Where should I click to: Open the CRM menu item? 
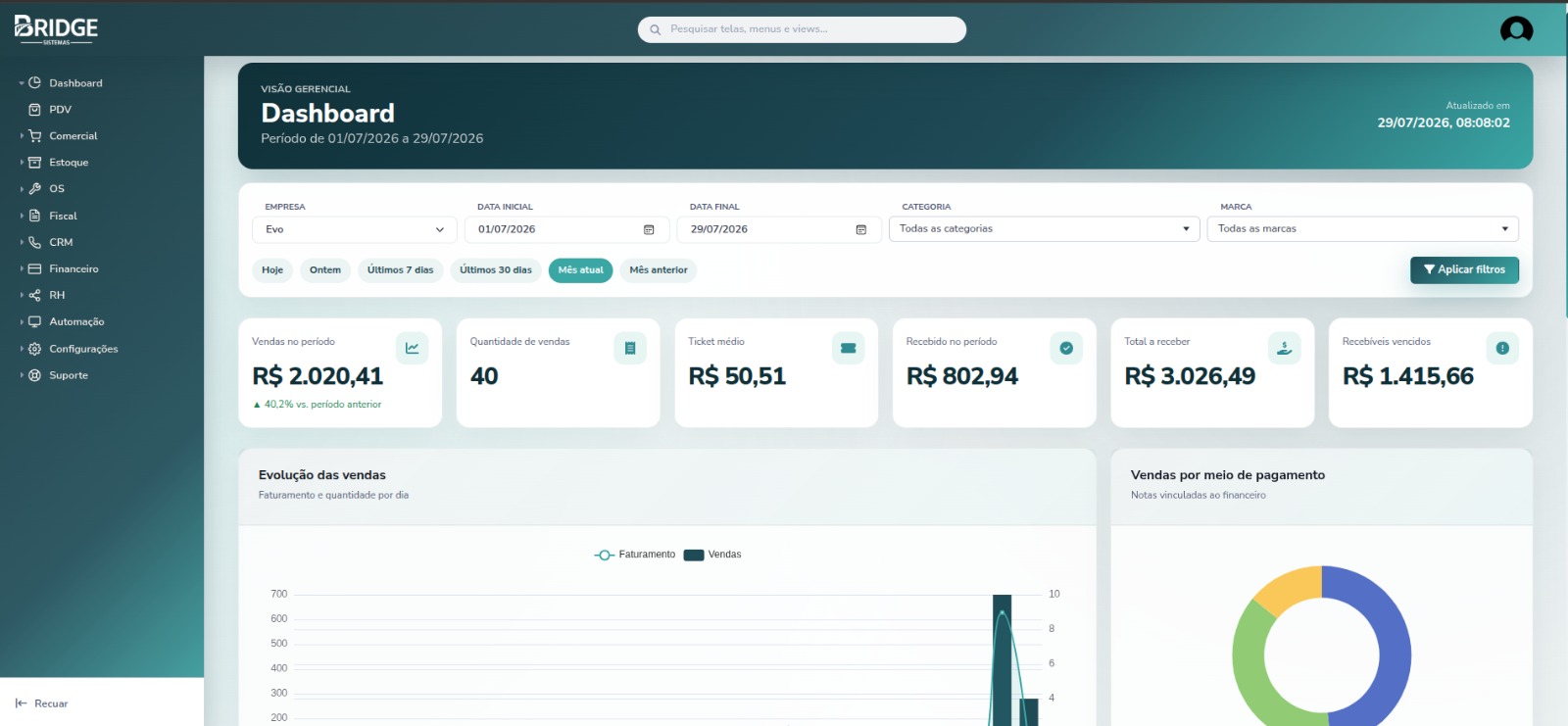click(x=61, y=242)
